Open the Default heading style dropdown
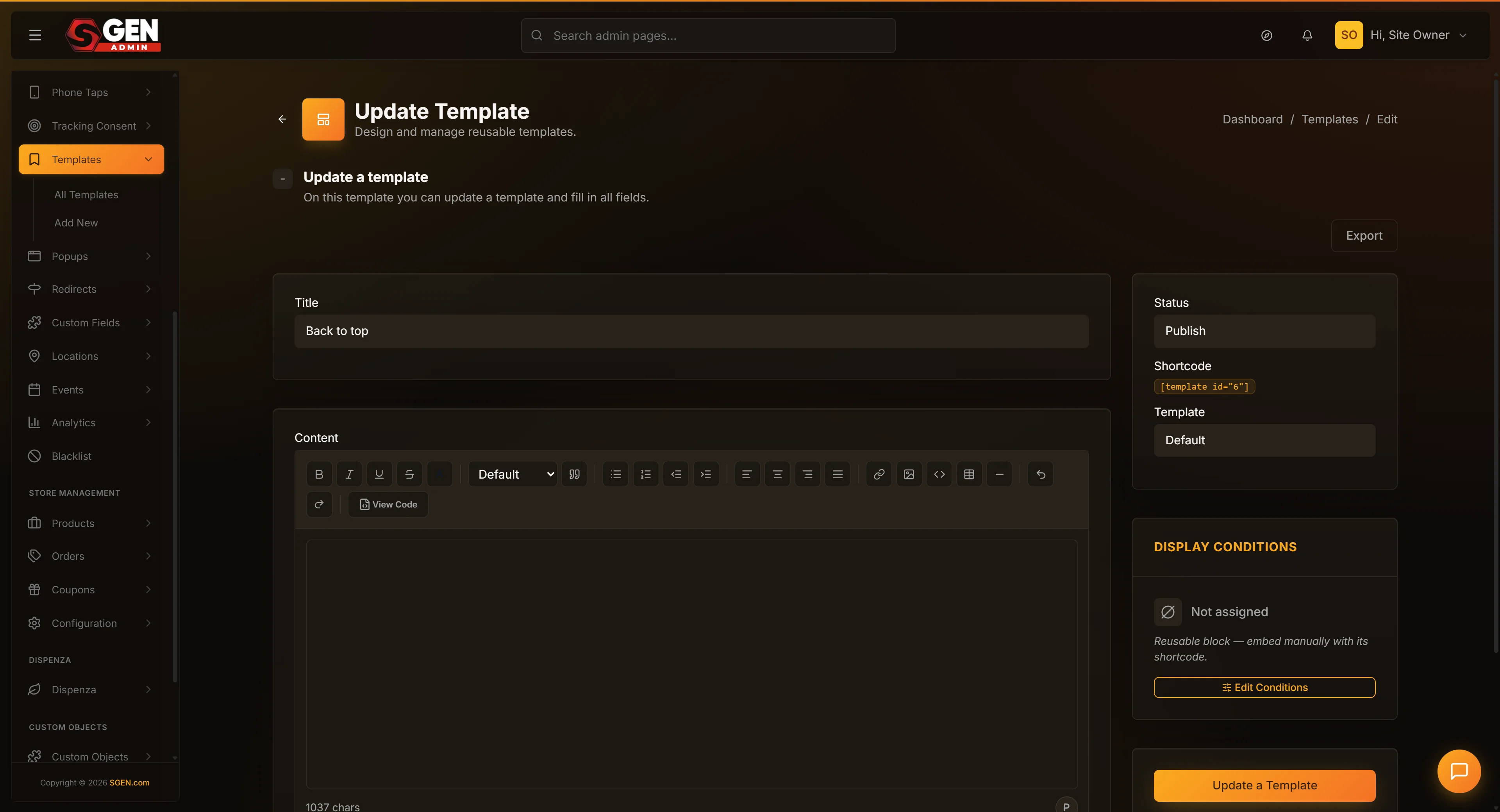The height and width of the screenshot is (812, 1500). click(513, 474)
